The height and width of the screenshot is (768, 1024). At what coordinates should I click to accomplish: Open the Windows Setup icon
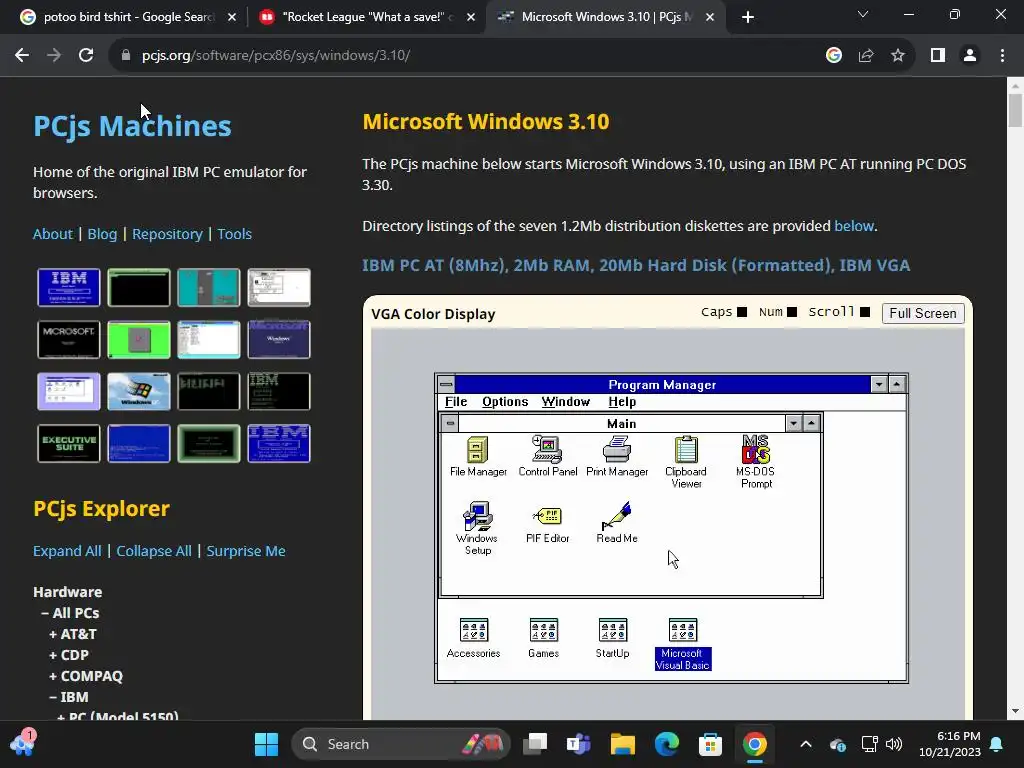pos(477,528)
